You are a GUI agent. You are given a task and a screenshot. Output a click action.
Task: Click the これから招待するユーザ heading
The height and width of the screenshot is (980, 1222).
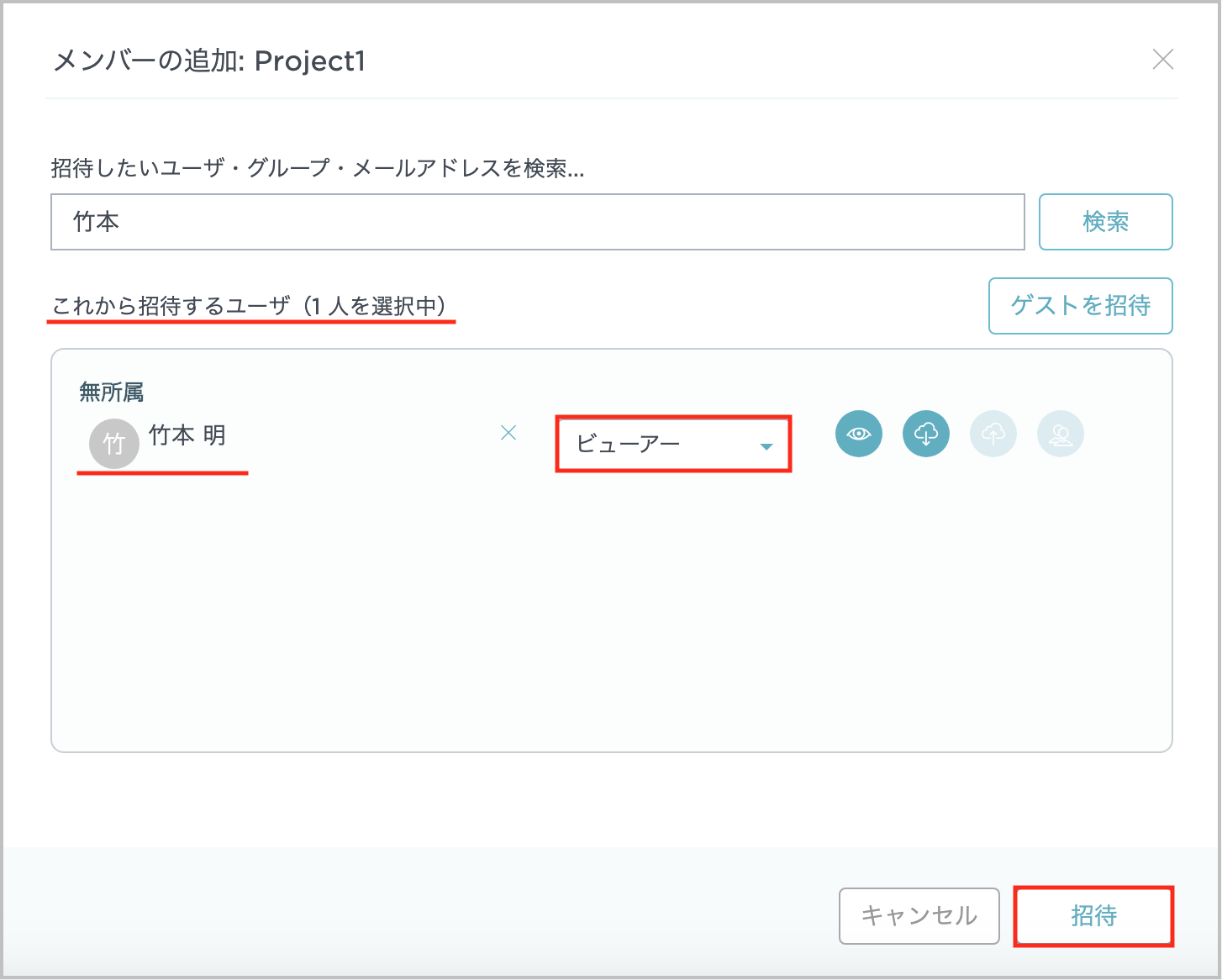pos(250,306)
